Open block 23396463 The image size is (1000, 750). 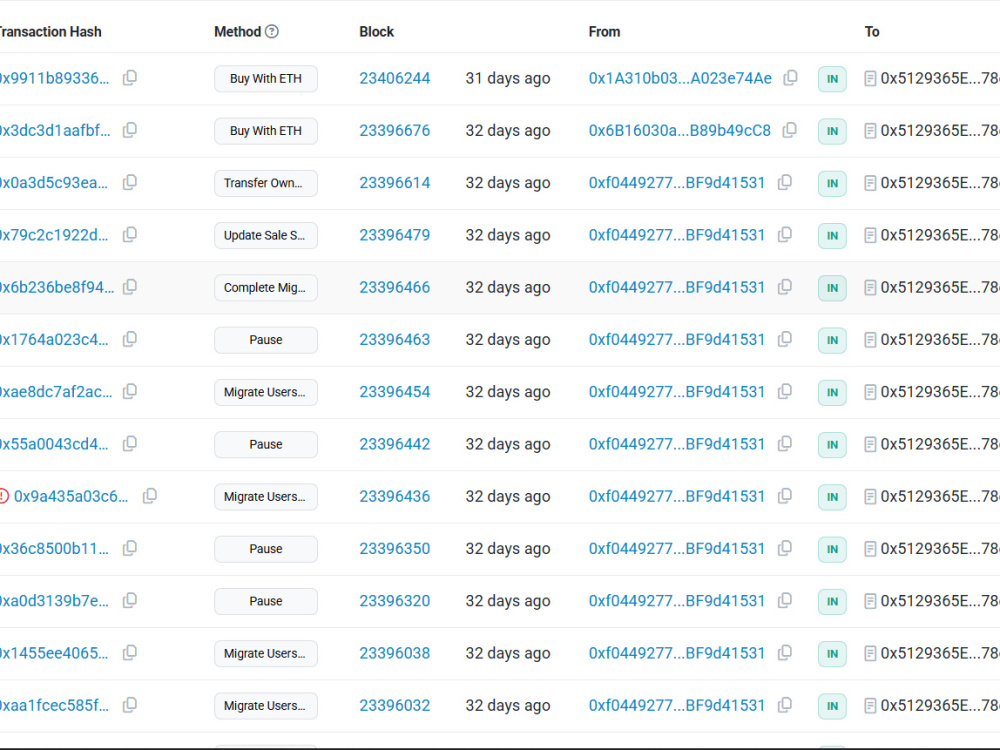coord(395,340)
